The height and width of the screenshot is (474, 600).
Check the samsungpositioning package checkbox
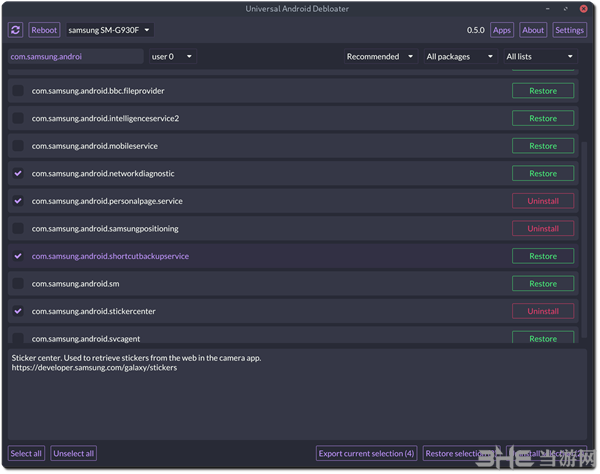tap(18, 228)
